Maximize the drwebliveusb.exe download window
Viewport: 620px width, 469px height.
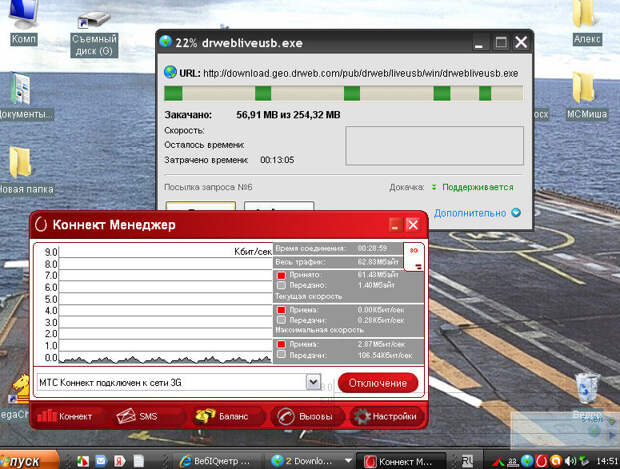(x=501, y=42)
